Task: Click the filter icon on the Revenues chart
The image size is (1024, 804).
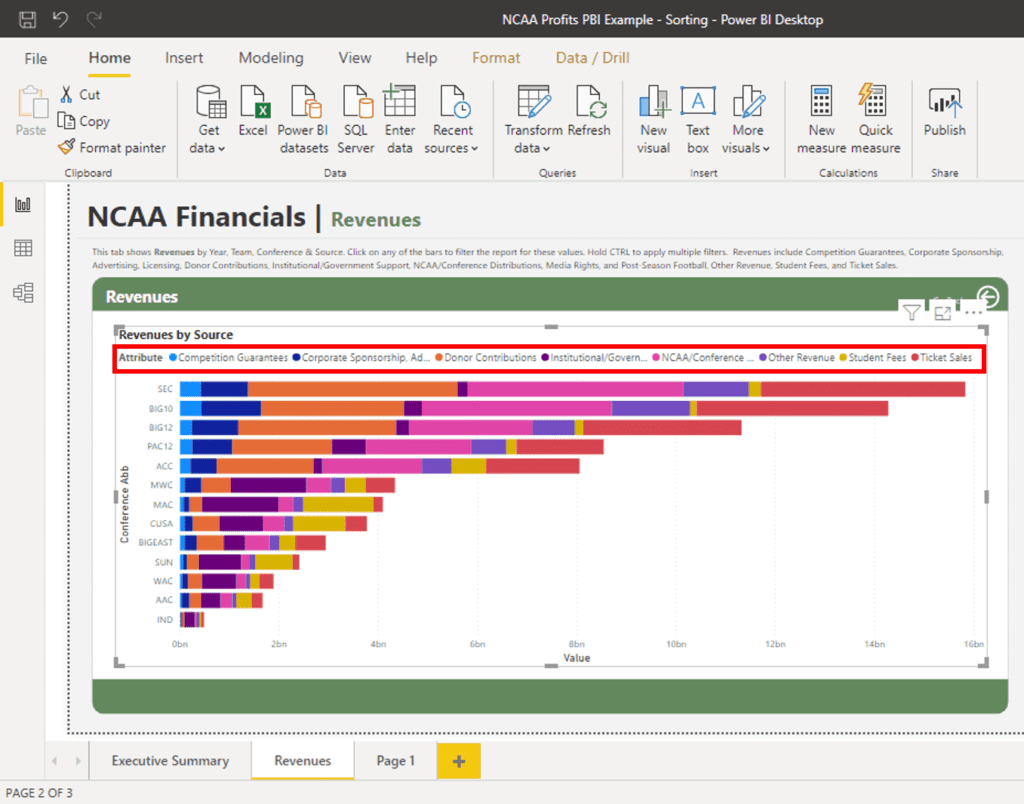Action: coord(911,312)
